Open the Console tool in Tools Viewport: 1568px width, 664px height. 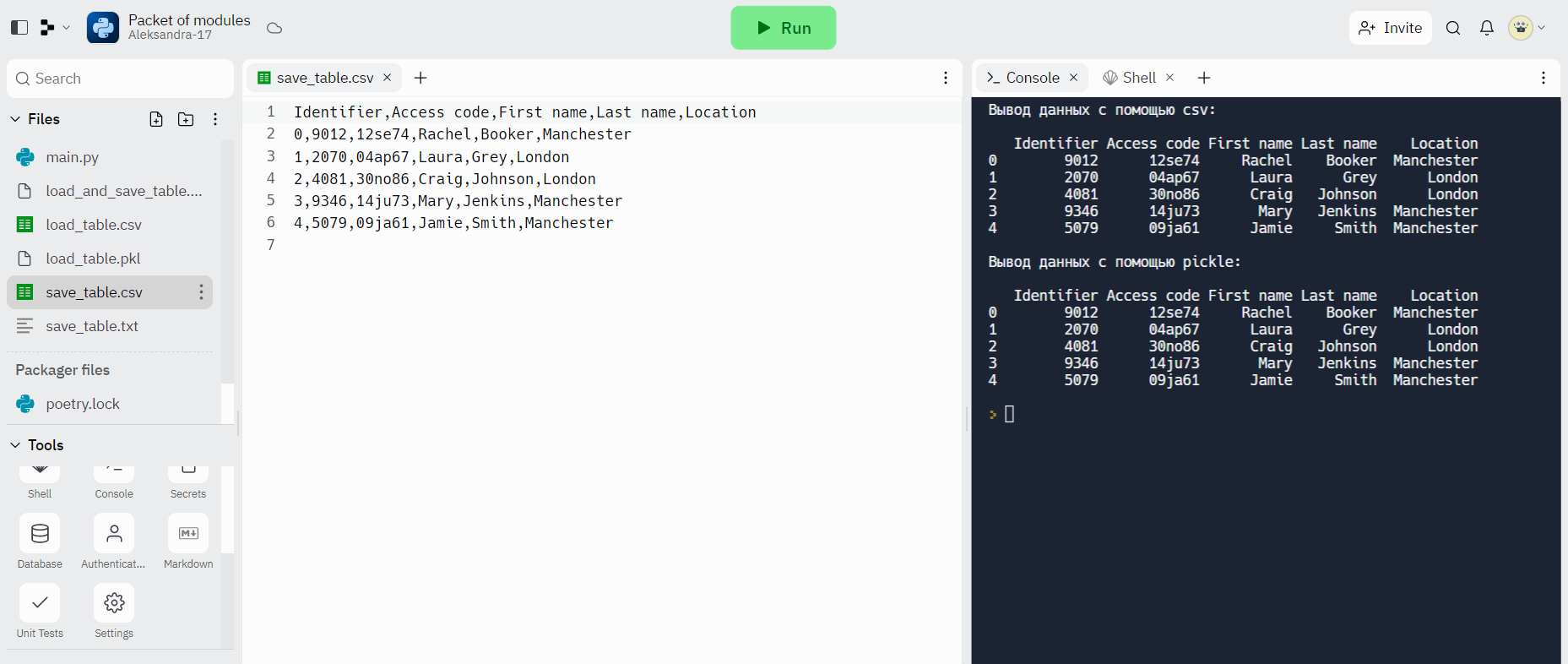coord(114,484)
